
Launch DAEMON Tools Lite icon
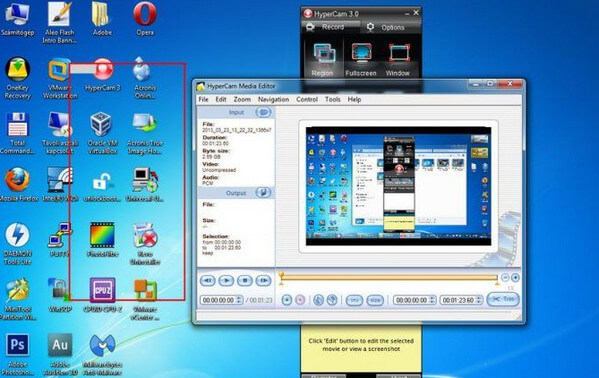[18, 244]
